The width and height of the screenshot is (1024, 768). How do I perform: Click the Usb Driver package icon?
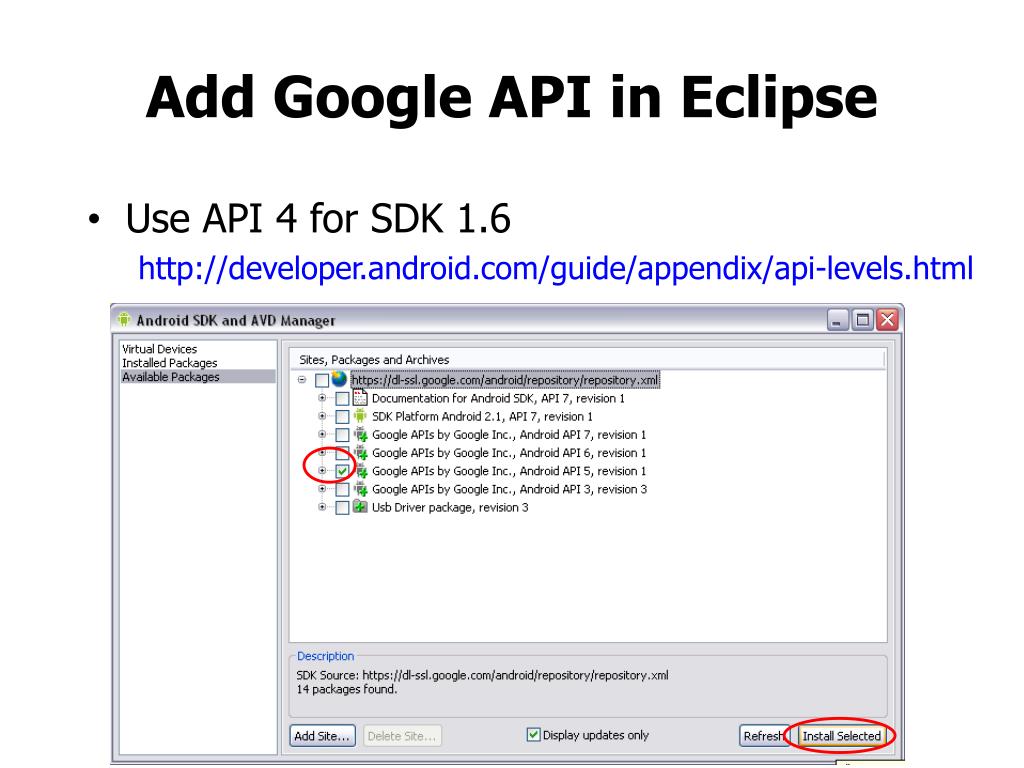tap(360, 507)
